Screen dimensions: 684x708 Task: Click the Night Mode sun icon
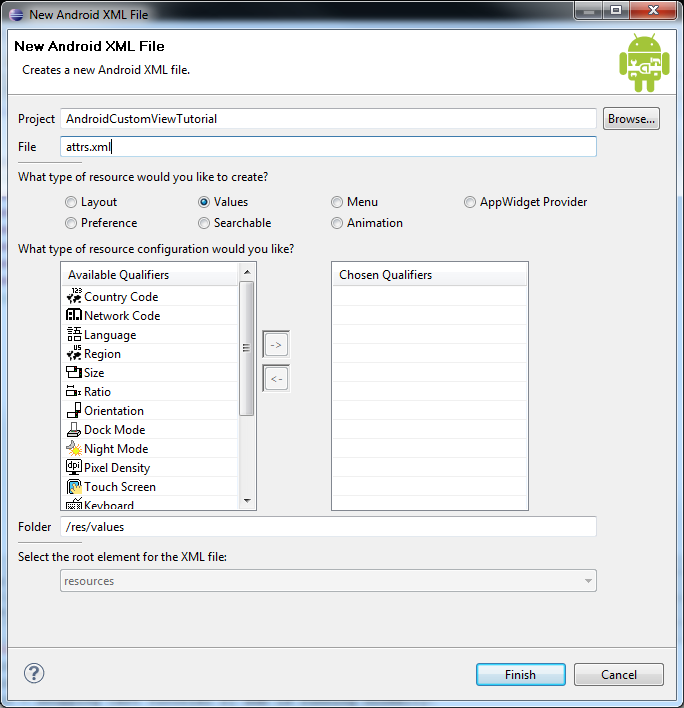click(x=74, y=448)
